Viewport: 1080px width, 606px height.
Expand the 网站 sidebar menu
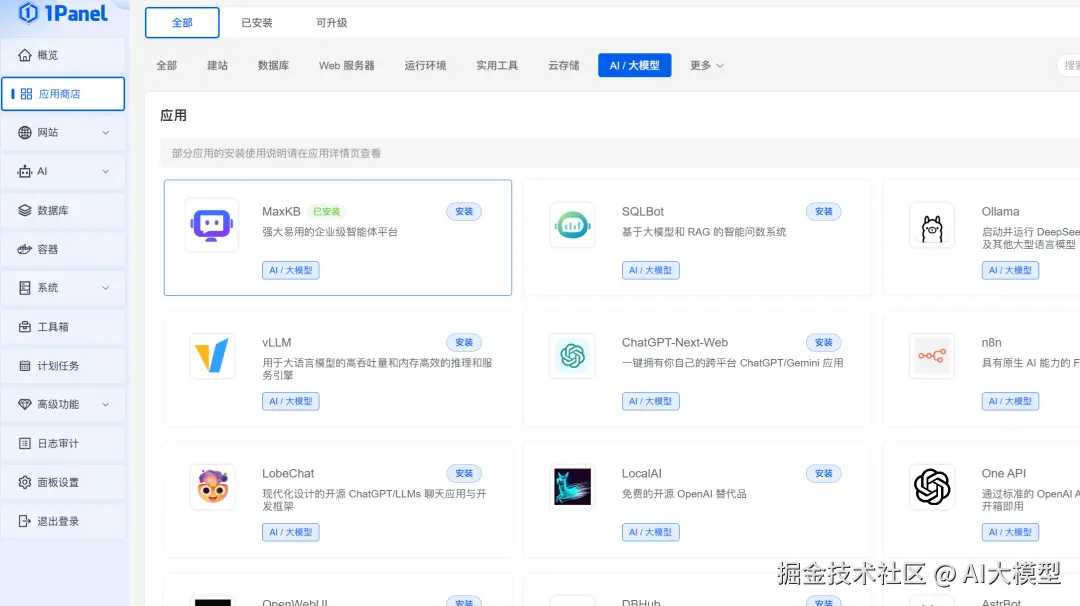[x=63, y=133]
